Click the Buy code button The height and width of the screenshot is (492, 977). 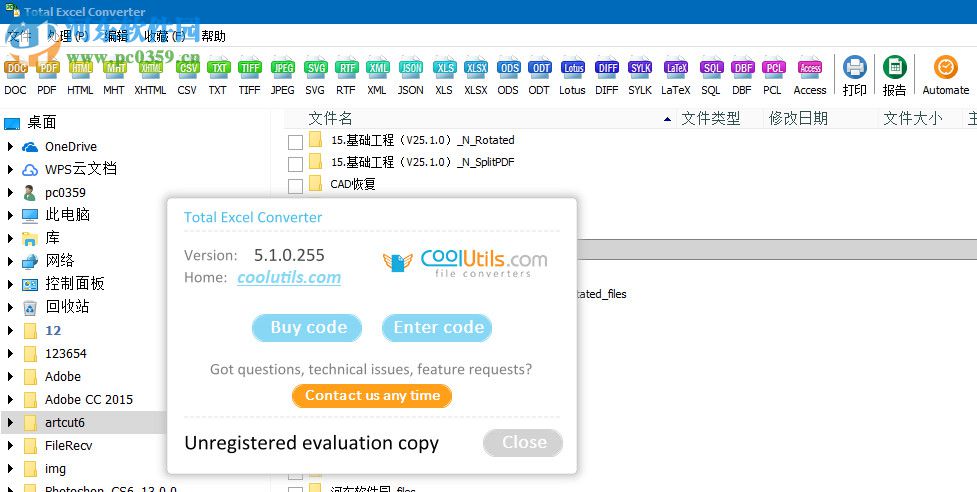pos(307,328)
